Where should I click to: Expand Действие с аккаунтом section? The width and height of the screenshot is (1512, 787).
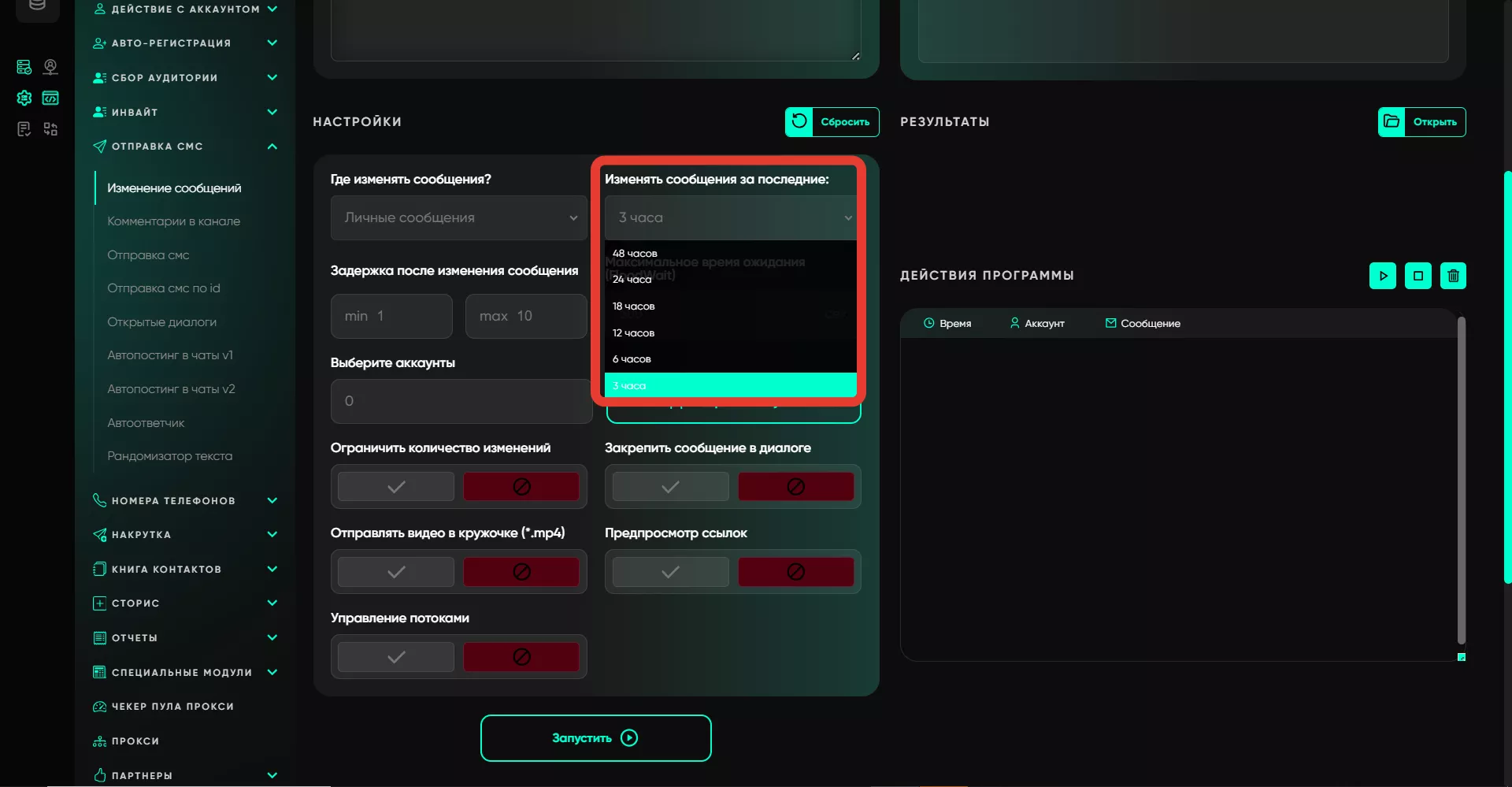[x=272, y=9]
